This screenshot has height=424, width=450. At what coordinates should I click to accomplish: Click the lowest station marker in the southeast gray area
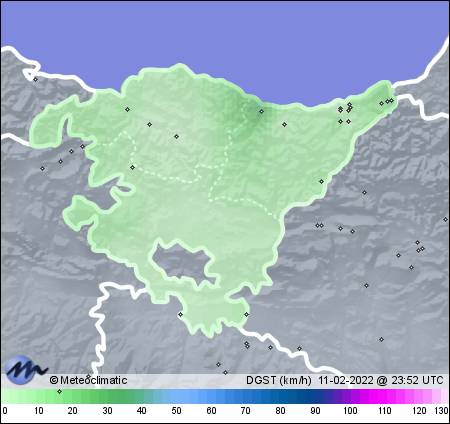tap(381, 339)
